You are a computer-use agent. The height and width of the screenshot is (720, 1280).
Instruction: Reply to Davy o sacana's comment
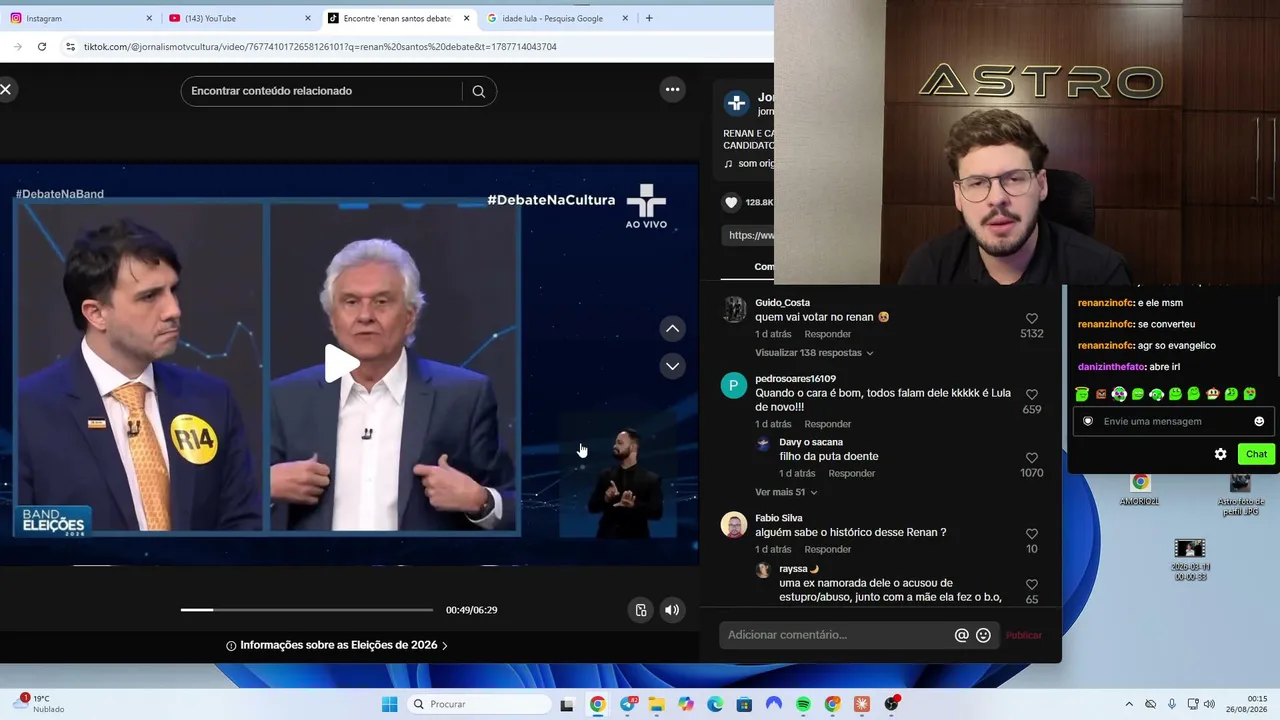point(852,473)
